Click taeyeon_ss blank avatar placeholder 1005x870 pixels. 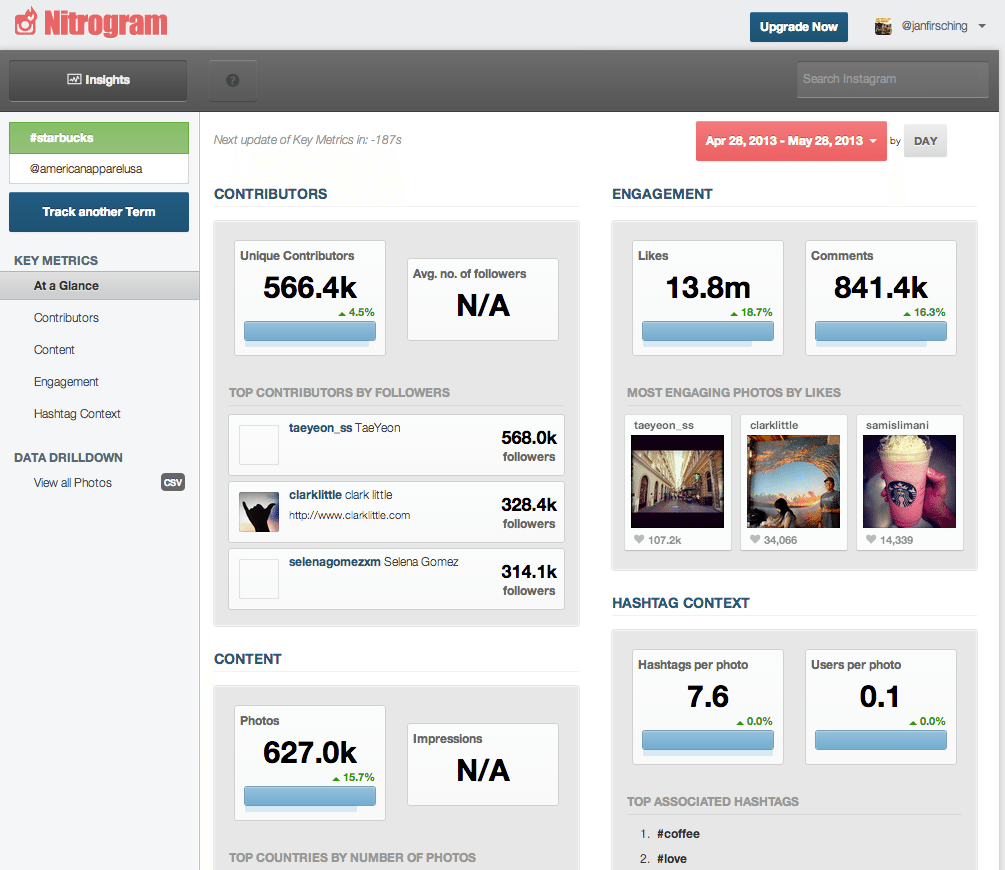coord(259,444)
